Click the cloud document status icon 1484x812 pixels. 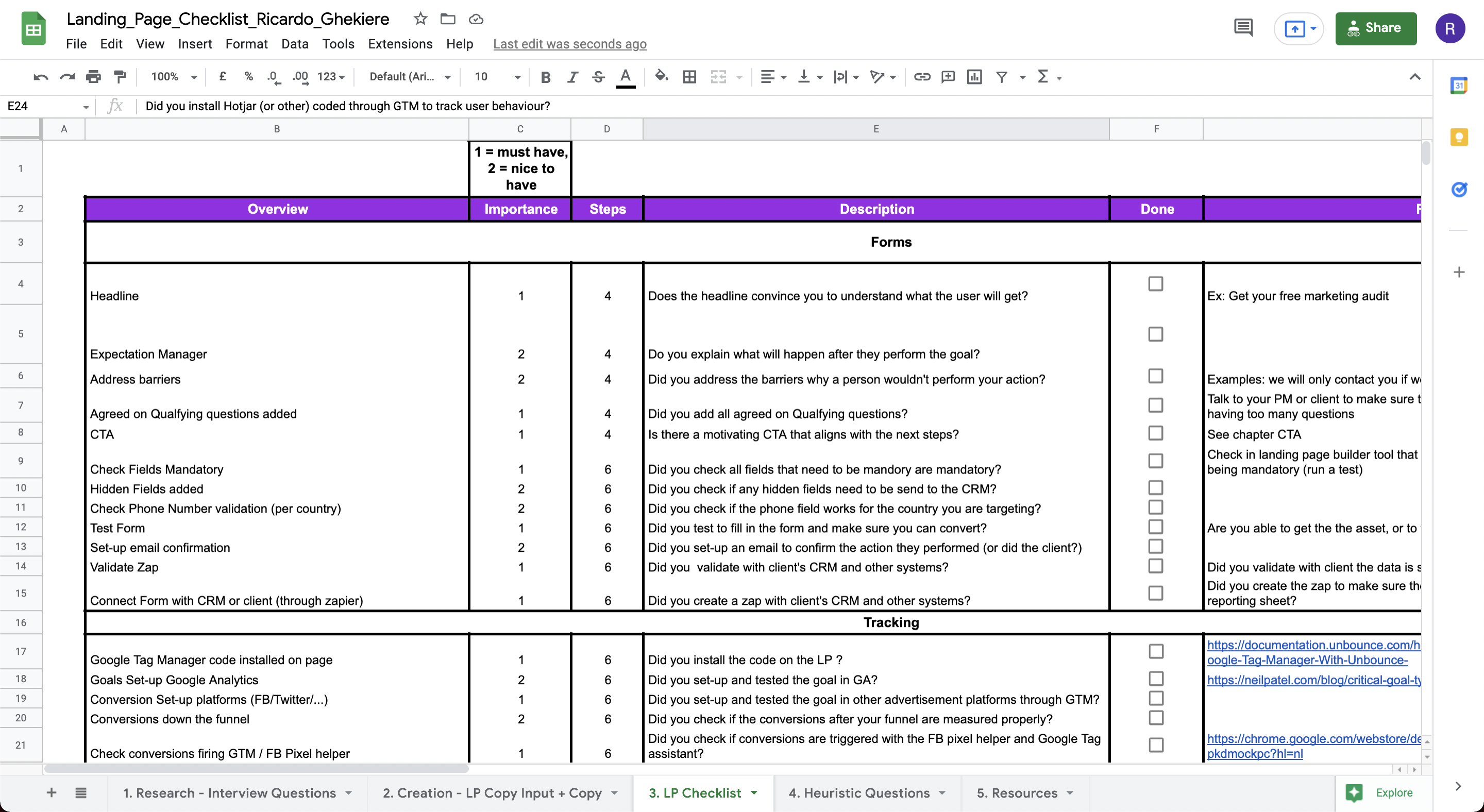[x=476, y=19]
